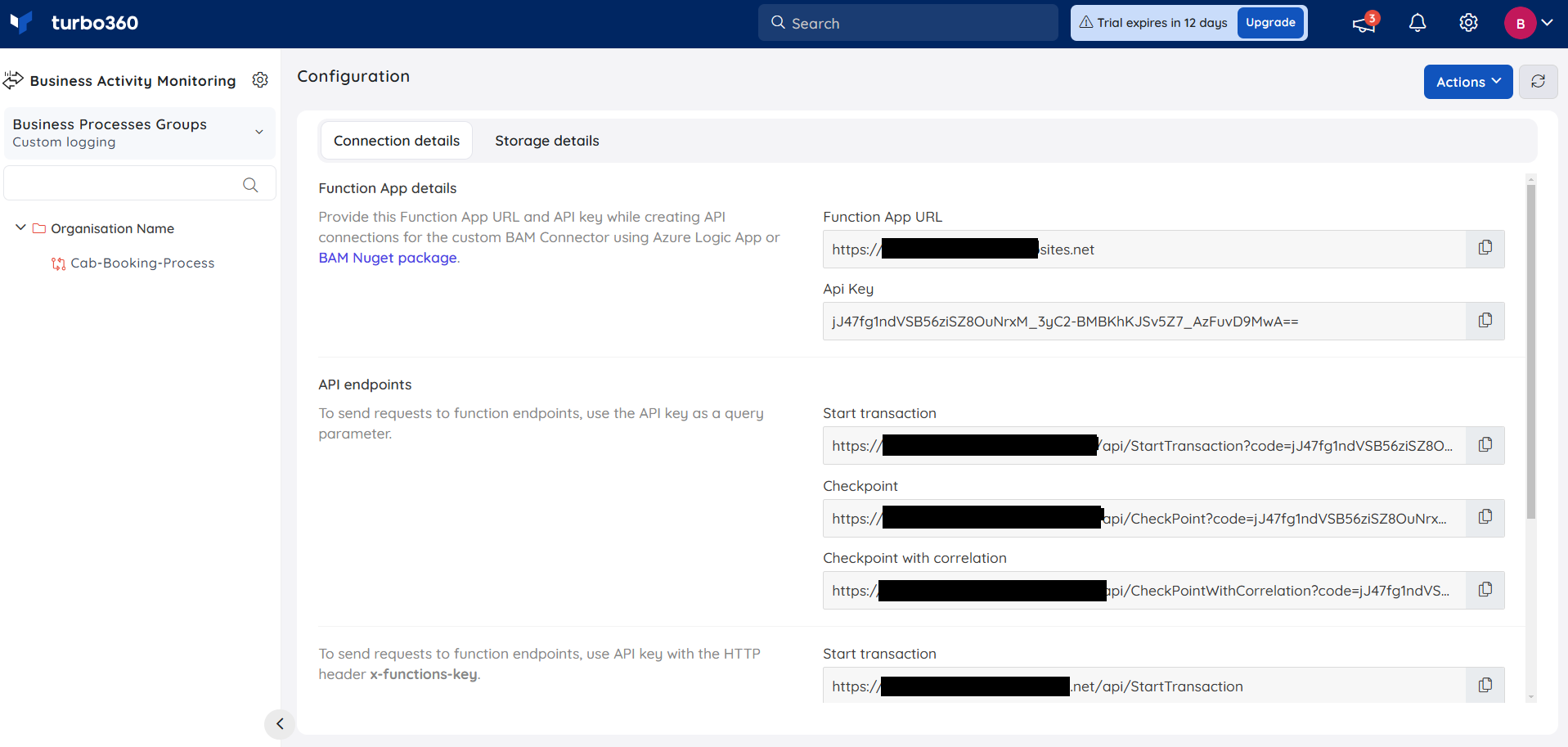This screenshot has height=747, width=1568.
Task: Open the BAM Nuget package link
Action: [388, 258]
